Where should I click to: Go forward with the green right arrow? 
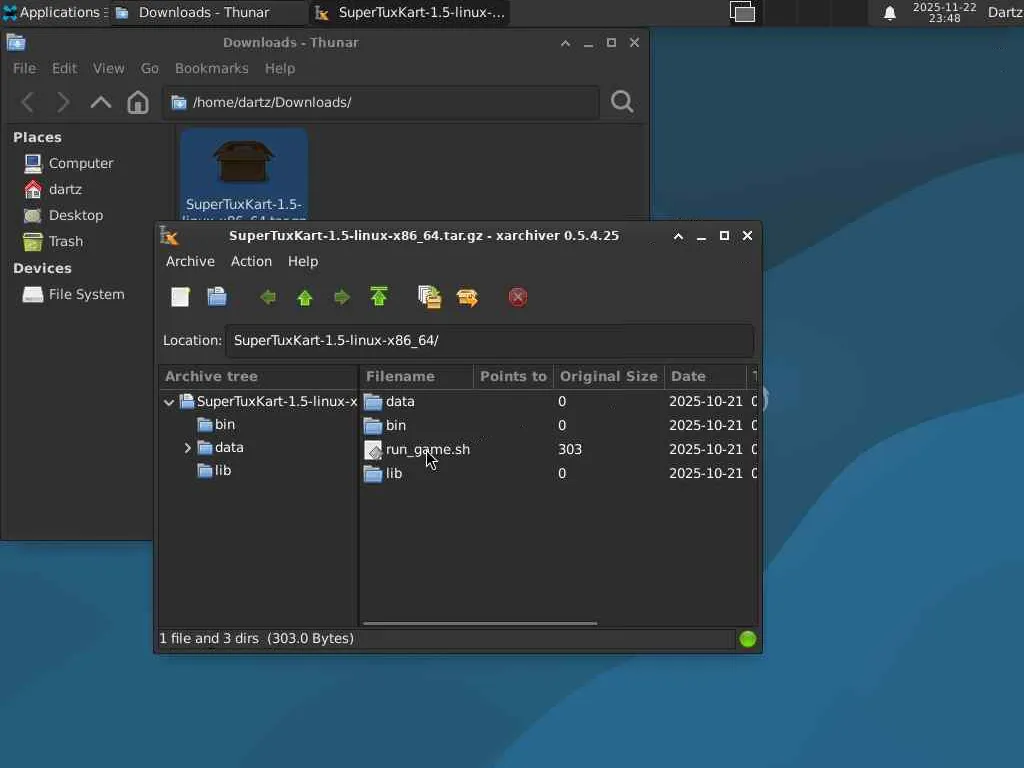(342, 298)
